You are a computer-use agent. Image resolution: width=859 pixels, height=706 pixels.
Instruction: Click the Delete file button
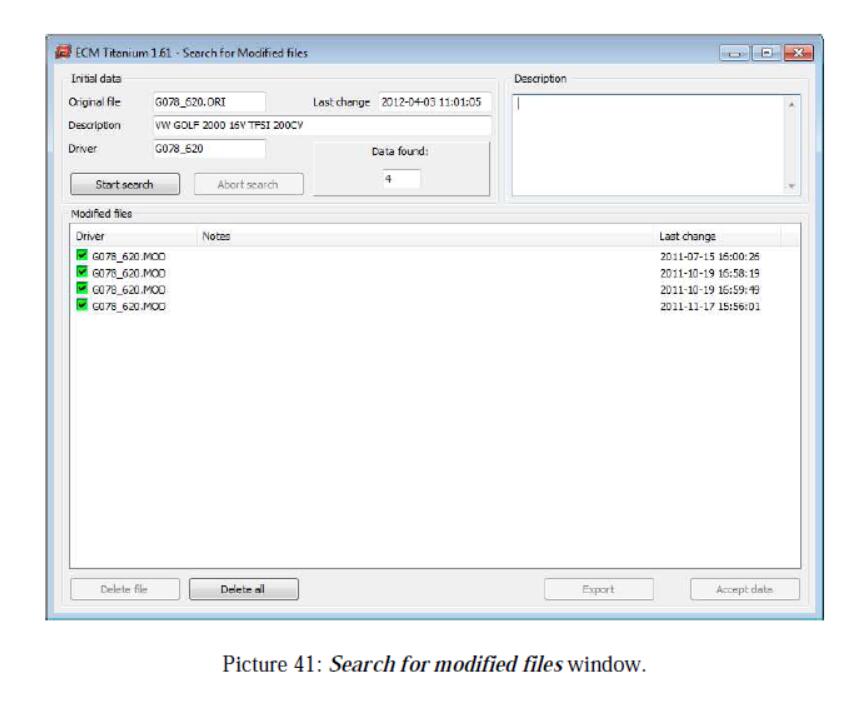125,589
